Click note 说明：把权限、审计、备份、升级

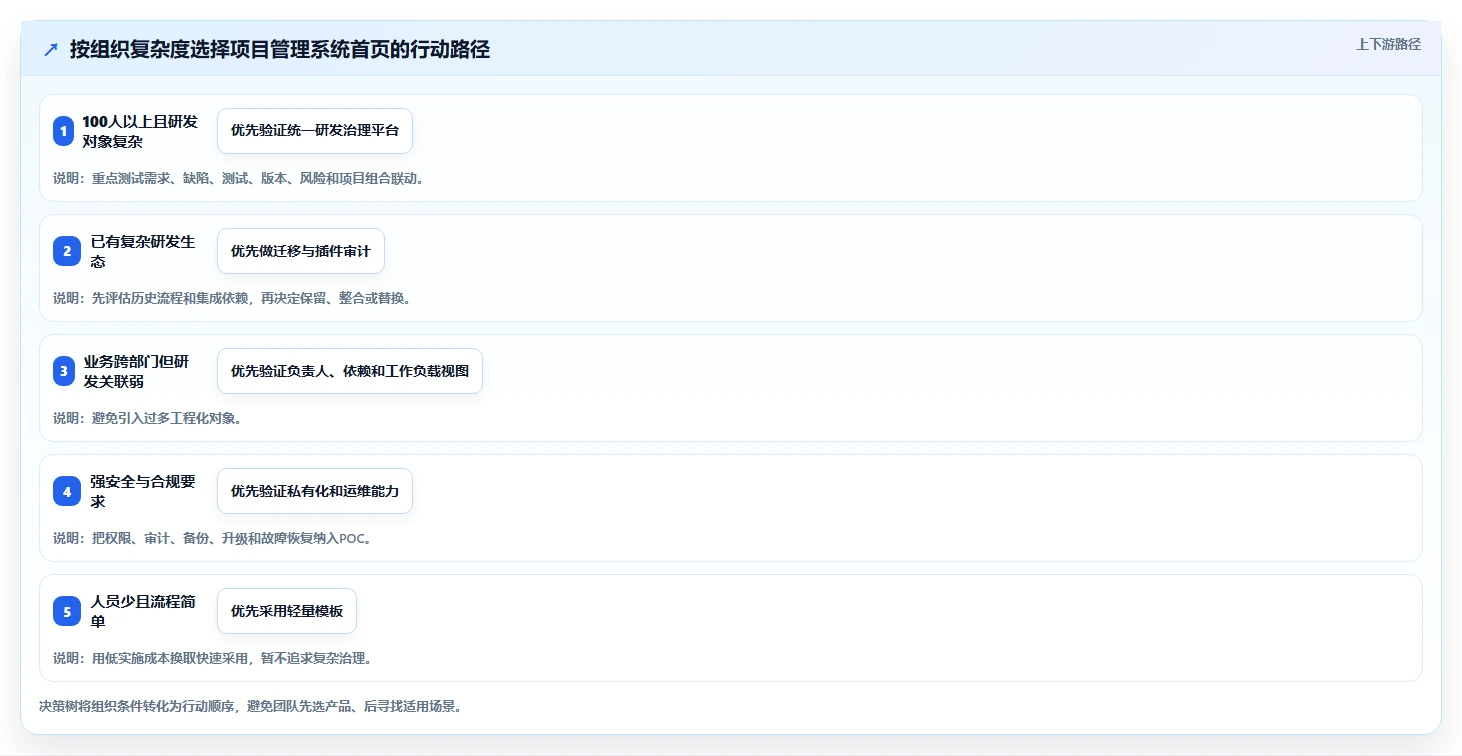[x=214, y=538]
